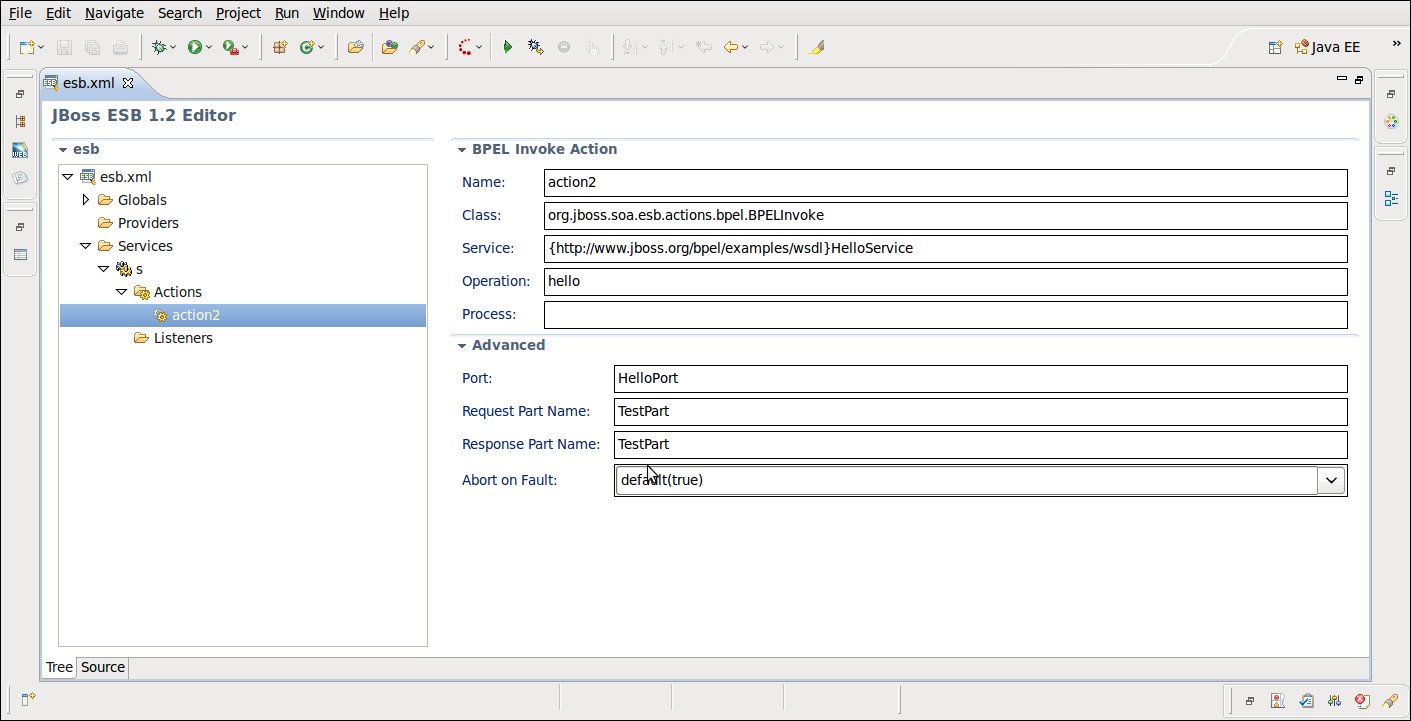
Task: Open the Navigate menu
Action: [x=114, y=13]
